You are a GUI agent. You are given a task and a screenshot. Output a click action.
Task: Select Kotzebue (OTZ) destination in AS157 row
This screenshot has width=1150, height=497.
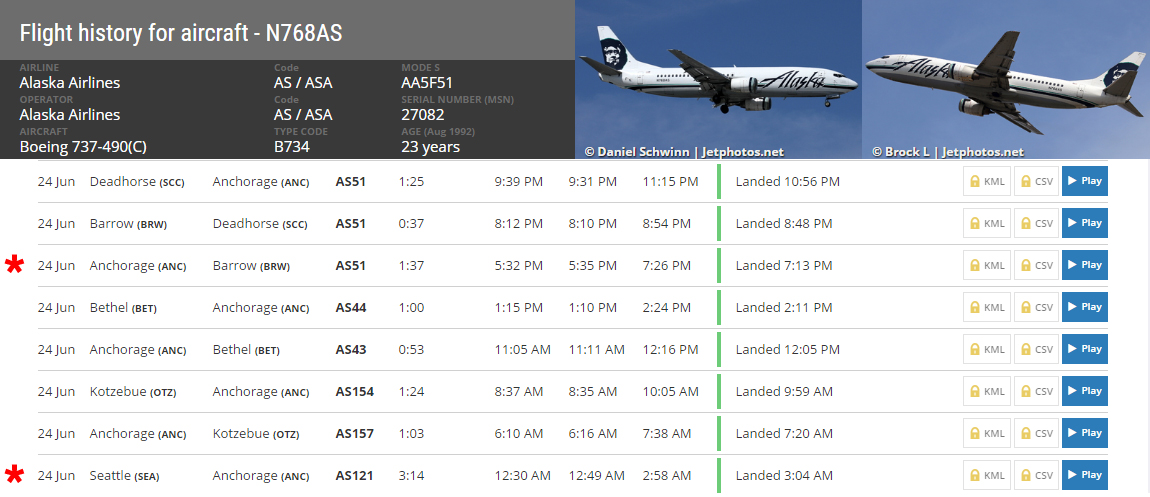[255, 434]
